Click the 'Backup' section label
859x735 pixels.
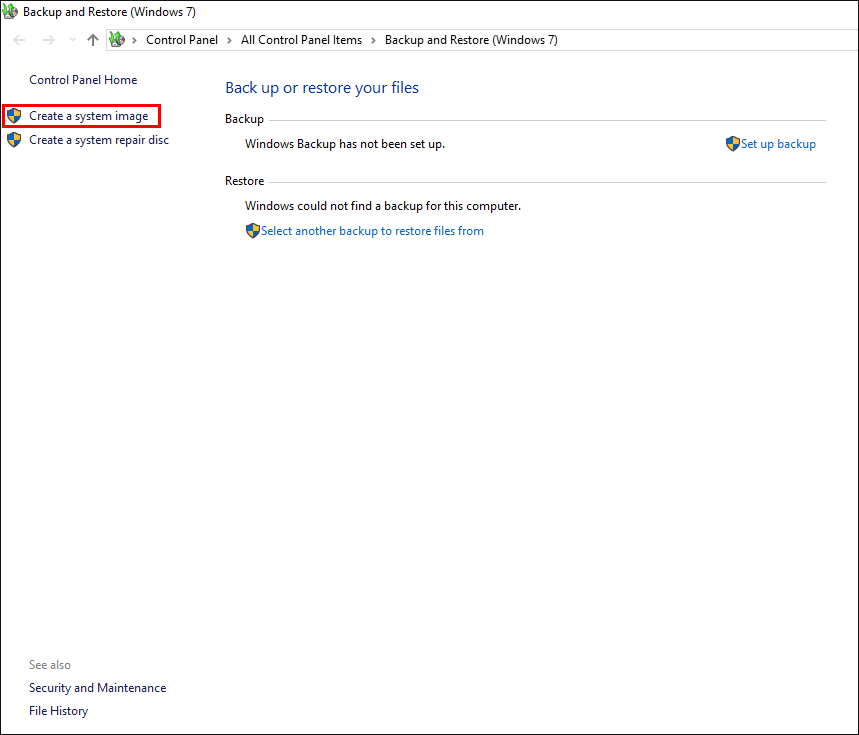[x=244, y=119]
